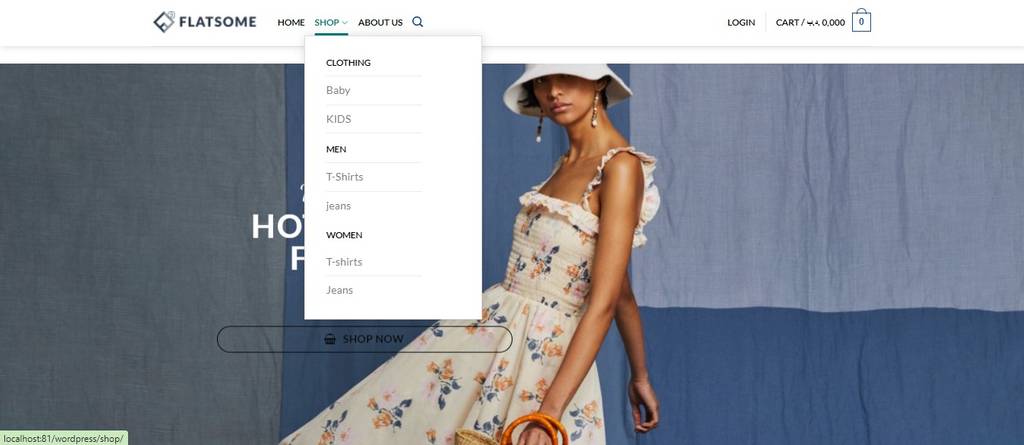The width and height of the screenshot is (1024, 445).
Task: Select the CLOTHING category heading
Action: coord(348,63)
